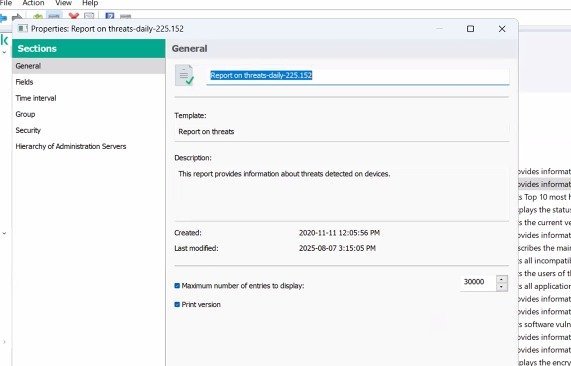Close the Properties dialog
The height and width of the screenshot is (366, 571).
[x=502, y=28]
